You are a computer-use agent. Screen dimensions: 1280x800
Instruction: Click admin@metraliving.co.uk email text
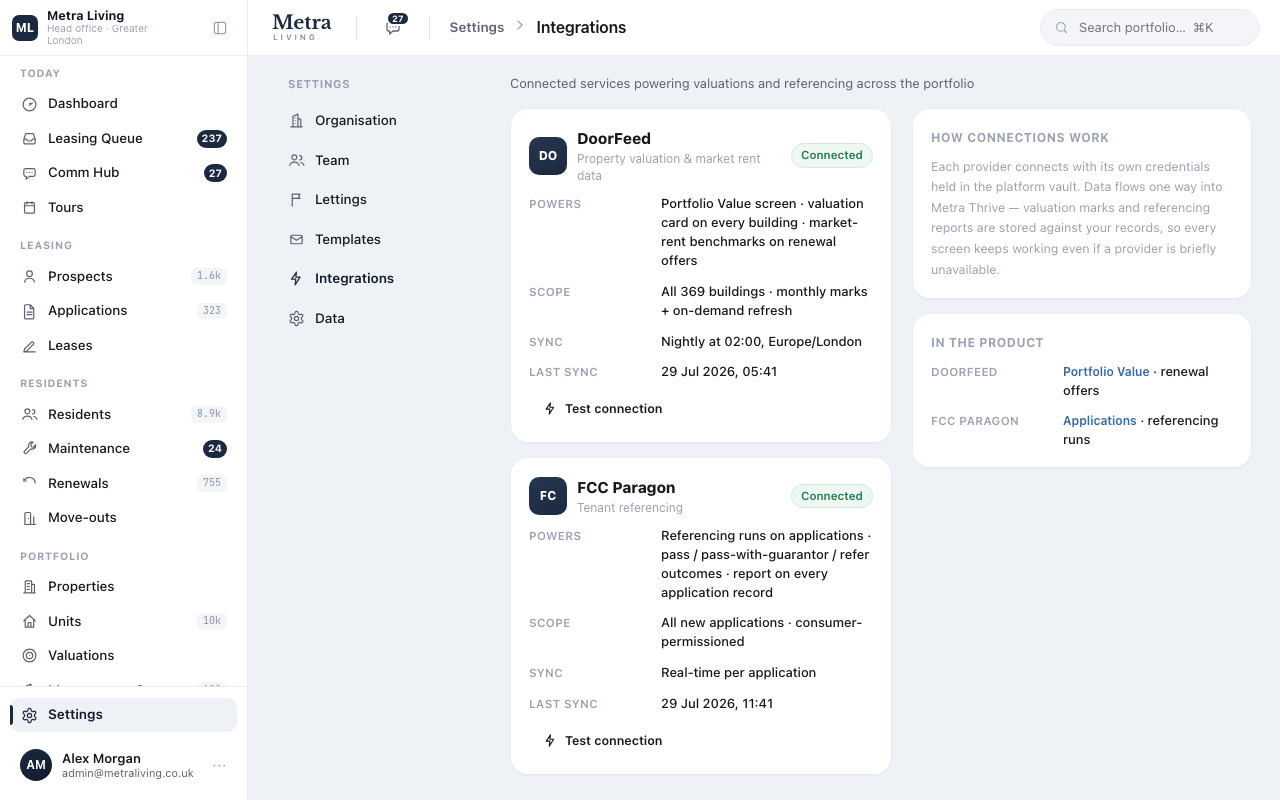point(128,774)
